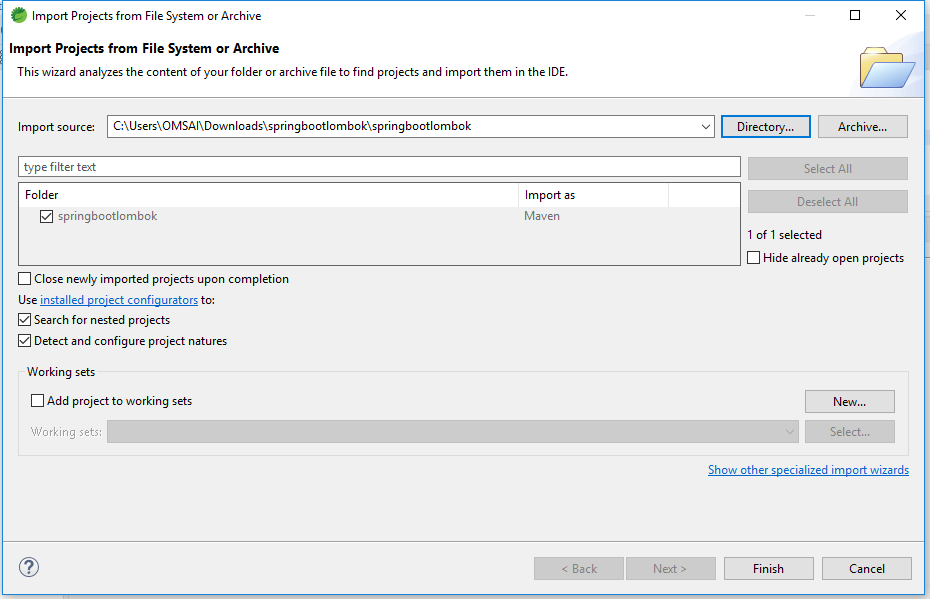The width and height of the screenshot is (930, 599).
Task: Disable Detect and configure project natures
Action: pyautogui.click(x=24, y=341)
